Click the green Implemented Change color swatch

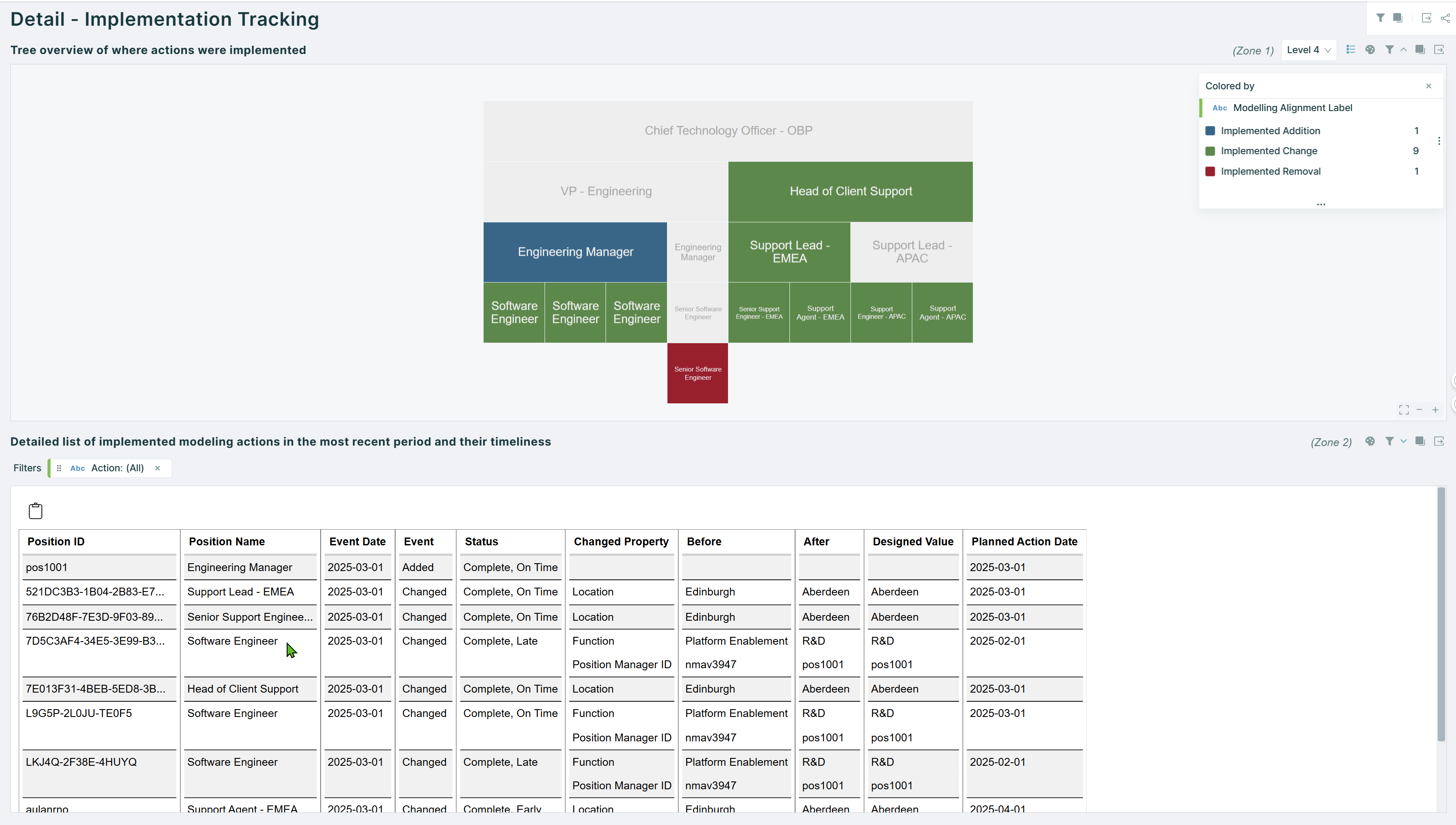(x=1211, y=151)
